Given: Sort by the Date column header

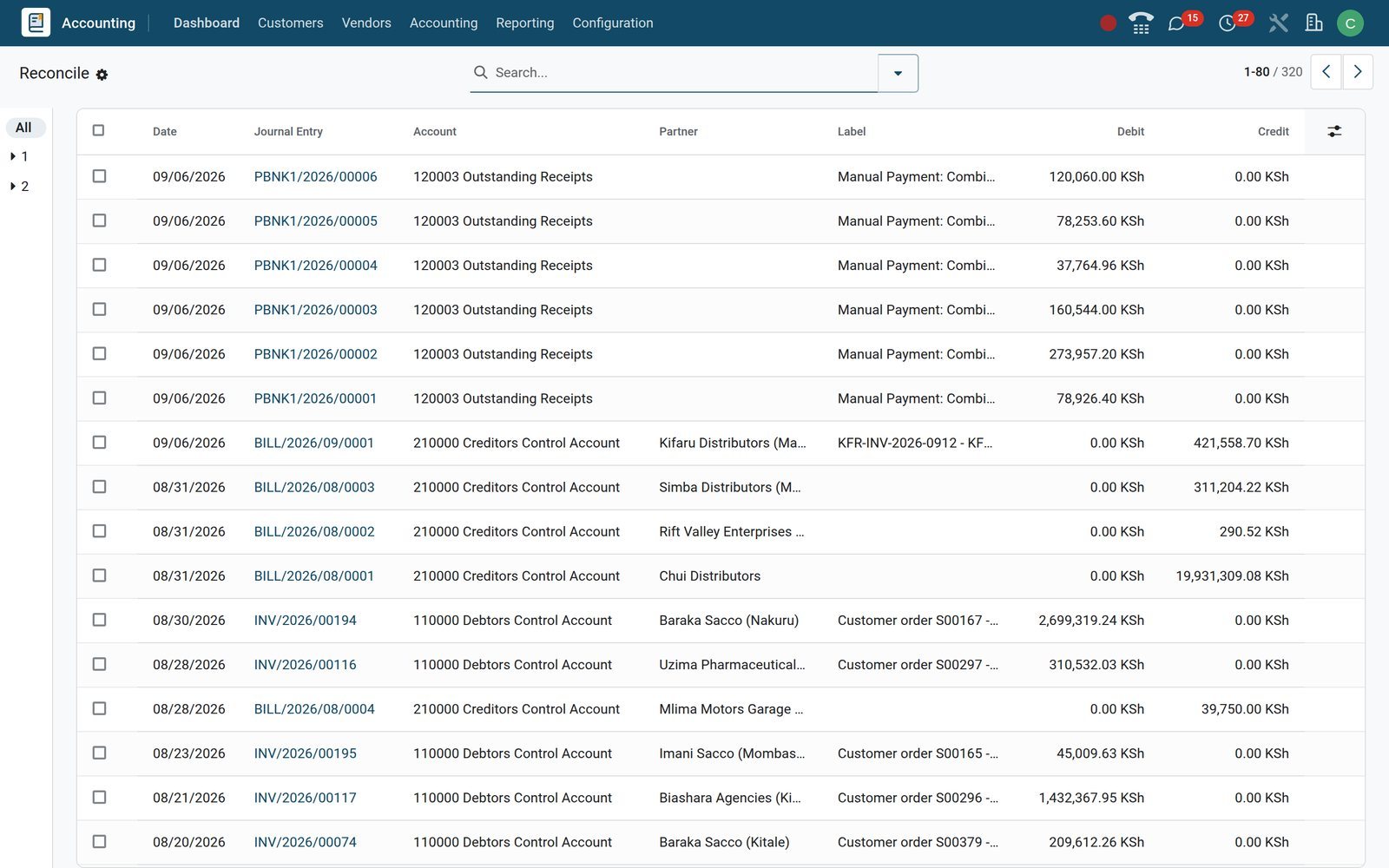Looking at the screenshot, I should pyautogui.click(x=165, y=132).
